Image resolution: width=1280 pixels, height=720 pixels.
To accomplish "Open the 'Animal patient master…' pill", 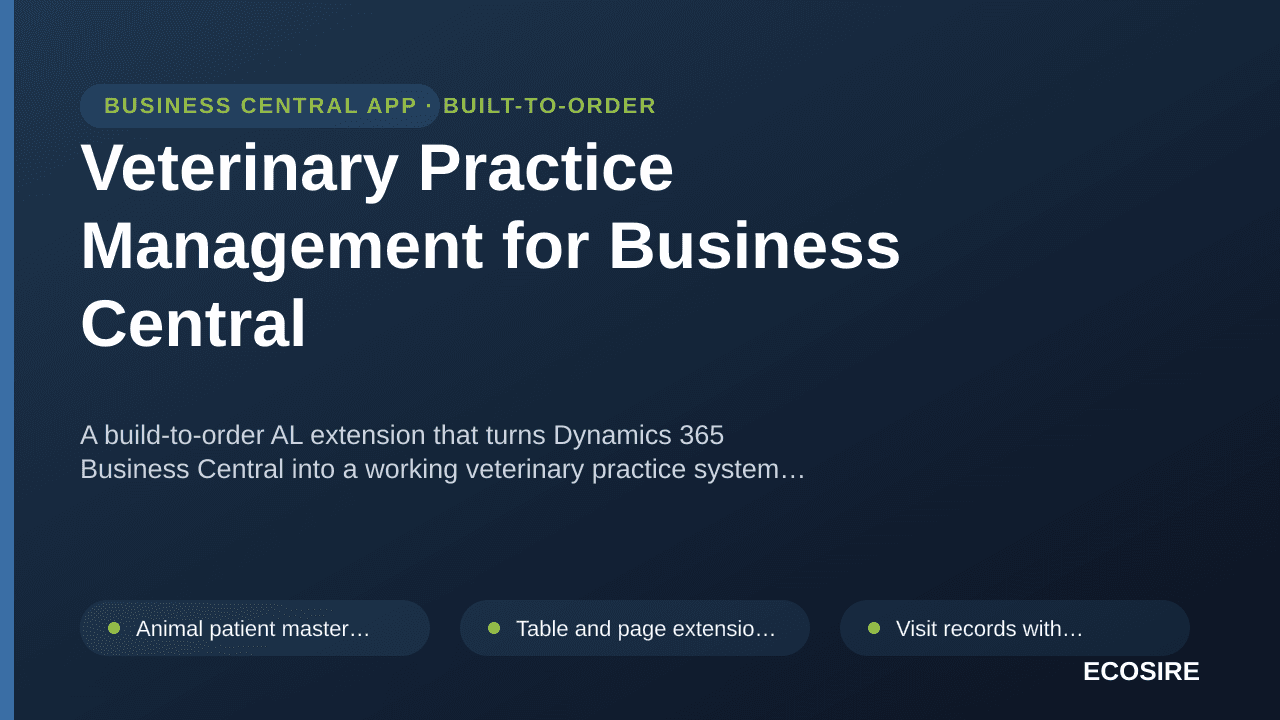I will click(255, 628).
